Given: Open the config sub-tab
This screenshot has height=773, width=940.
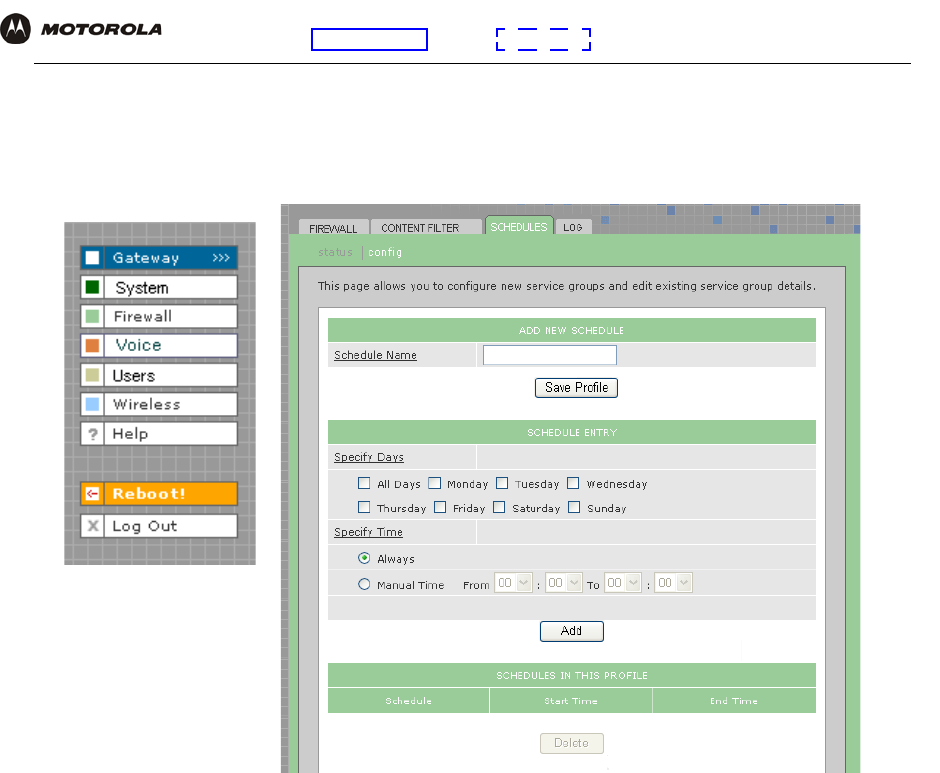Looking at the screenshot, I should point(385,252).
